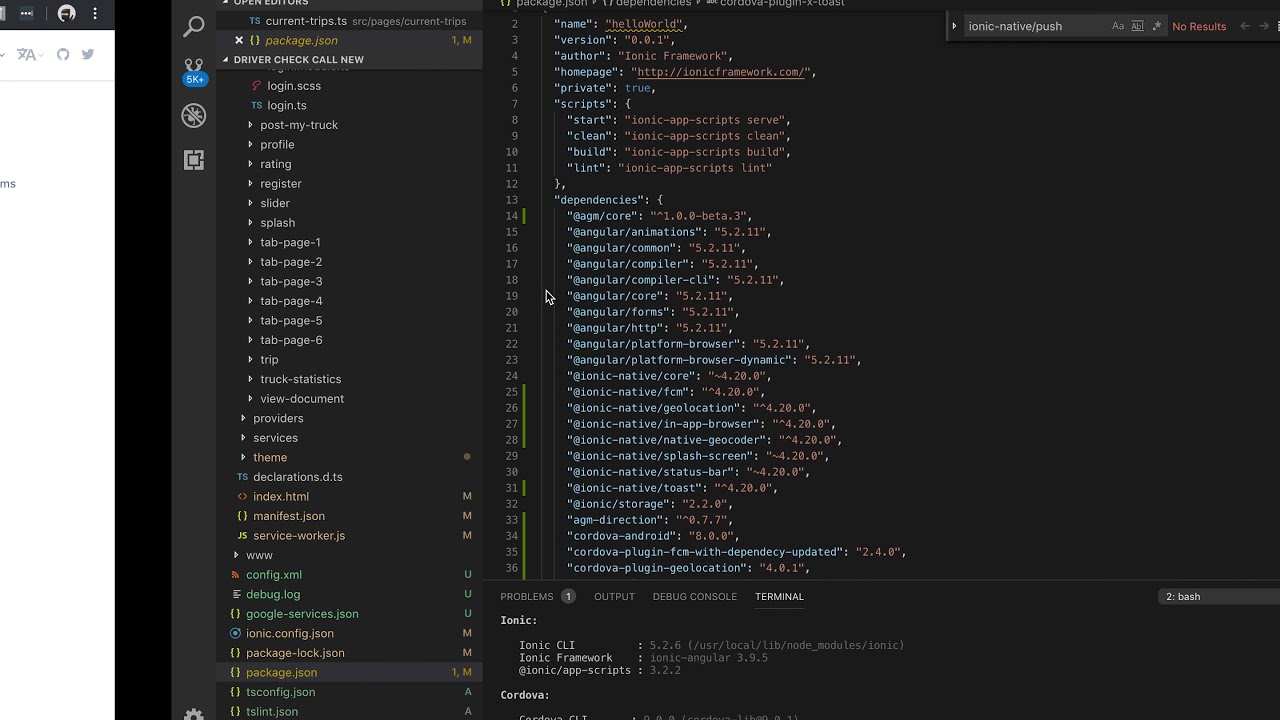The height and width of the screenshot is (720, 1280).
Task: Open the Debug view in the activity bar
Action: pos(194,115)
